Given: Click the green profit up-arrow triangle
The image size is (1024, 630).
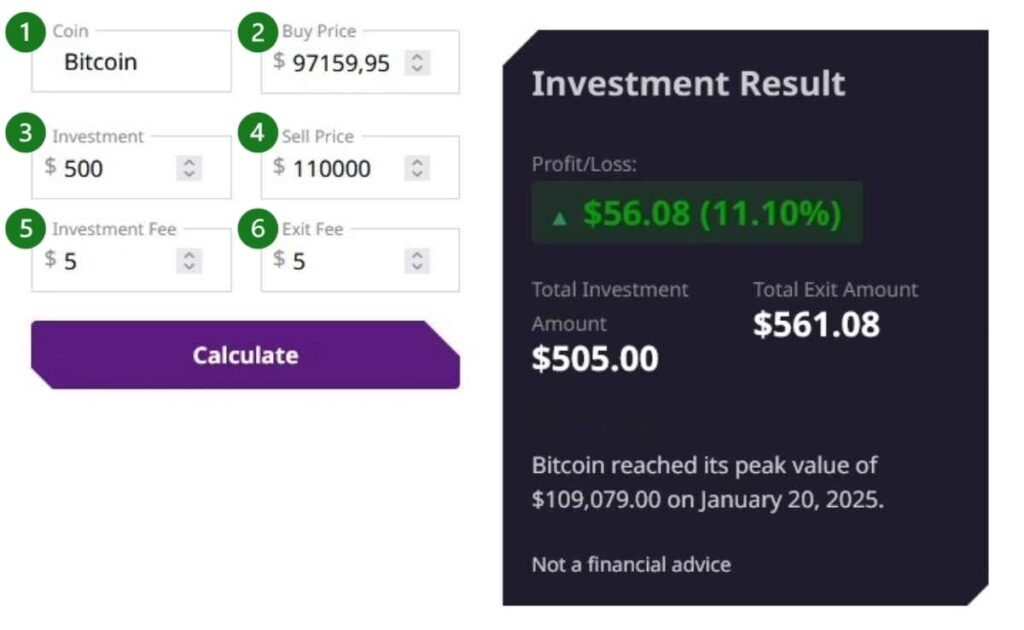Looking at the screenshot, I should click(559, 216).
